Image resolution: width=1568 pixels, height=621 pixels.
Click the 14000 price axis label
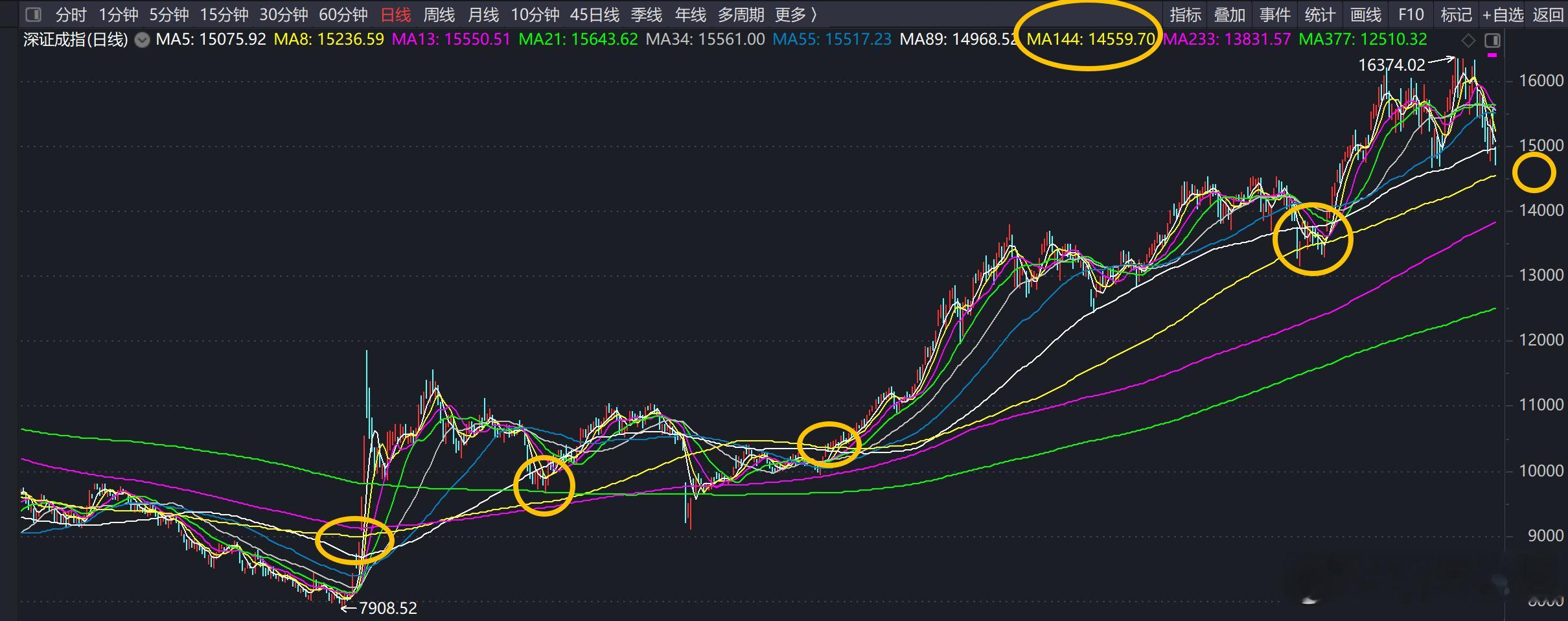click(x=1541, y=210)
